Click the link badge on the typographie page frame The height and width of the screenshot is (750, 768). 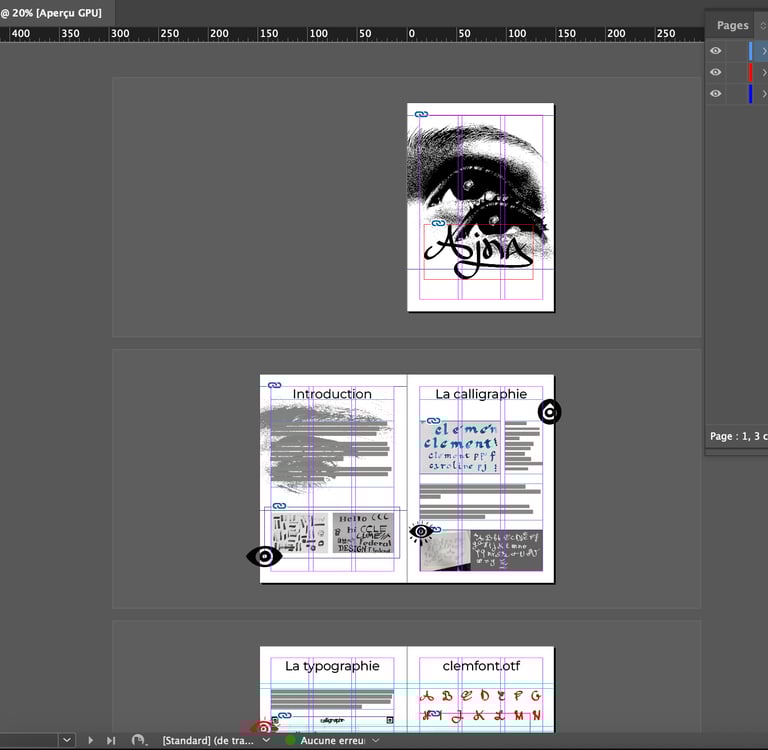285,715
